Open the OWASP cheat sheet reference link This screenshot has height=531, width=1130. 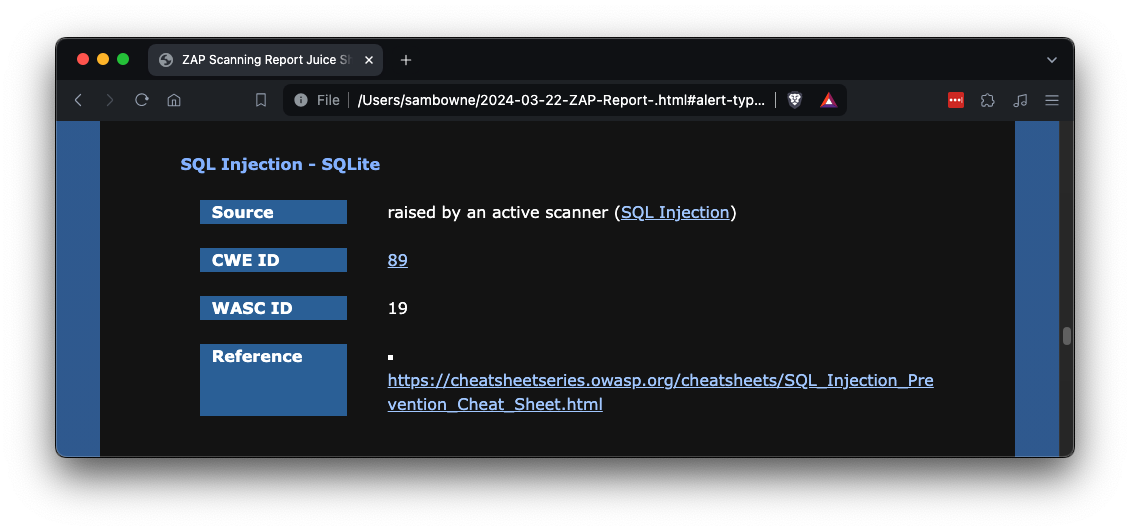click(660, 381)
